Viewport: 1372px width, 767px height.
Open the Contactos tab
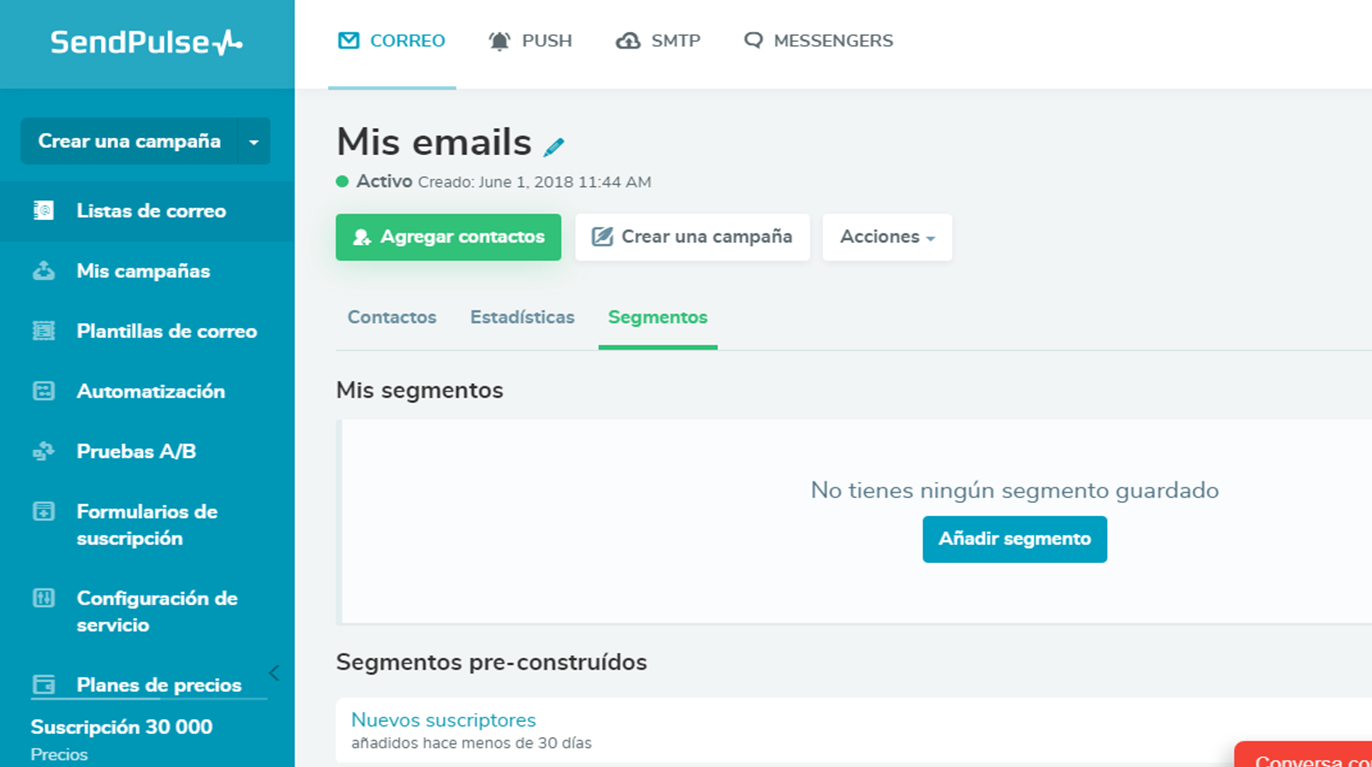click(x=392, y=317)
